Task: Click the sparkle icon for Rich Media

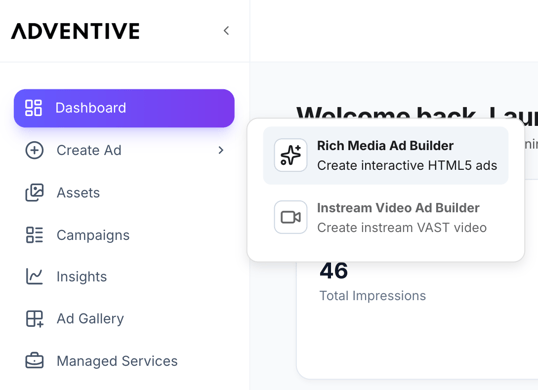Action: click(291, 155)
